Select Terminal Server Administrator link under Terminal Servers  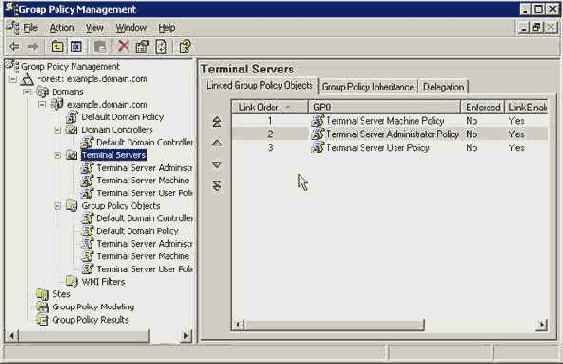point(144,168)
